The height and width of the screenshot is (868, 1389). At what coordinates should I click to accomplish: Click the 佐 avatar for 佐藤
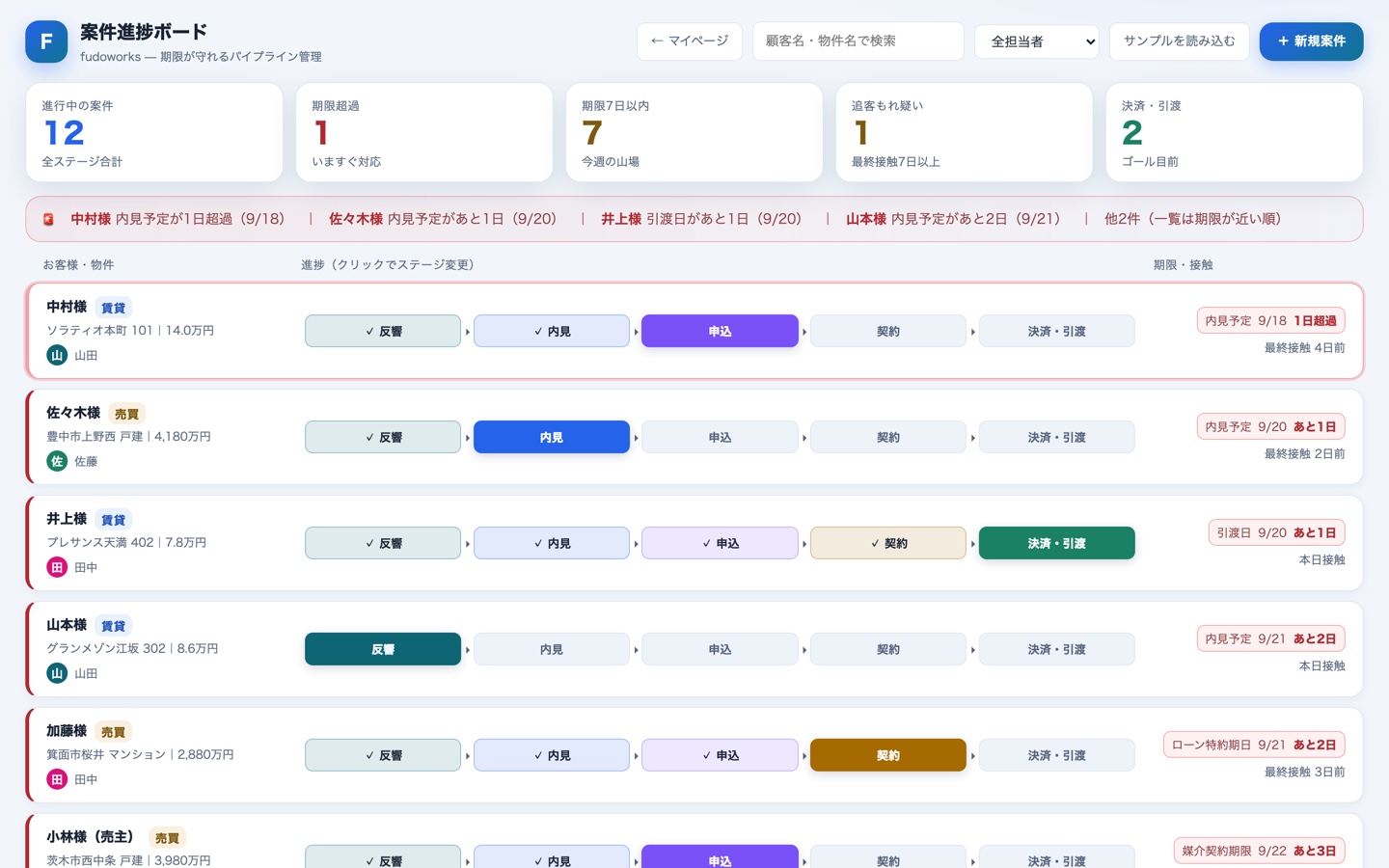pyautogui.click(x=57, y=461)
